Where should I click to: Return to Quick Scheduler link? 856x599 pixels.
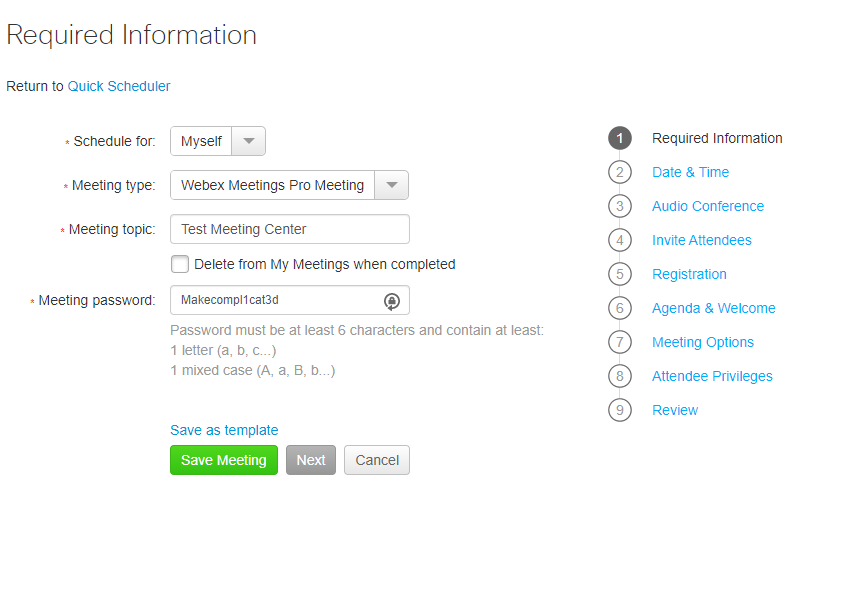[118, 86]
